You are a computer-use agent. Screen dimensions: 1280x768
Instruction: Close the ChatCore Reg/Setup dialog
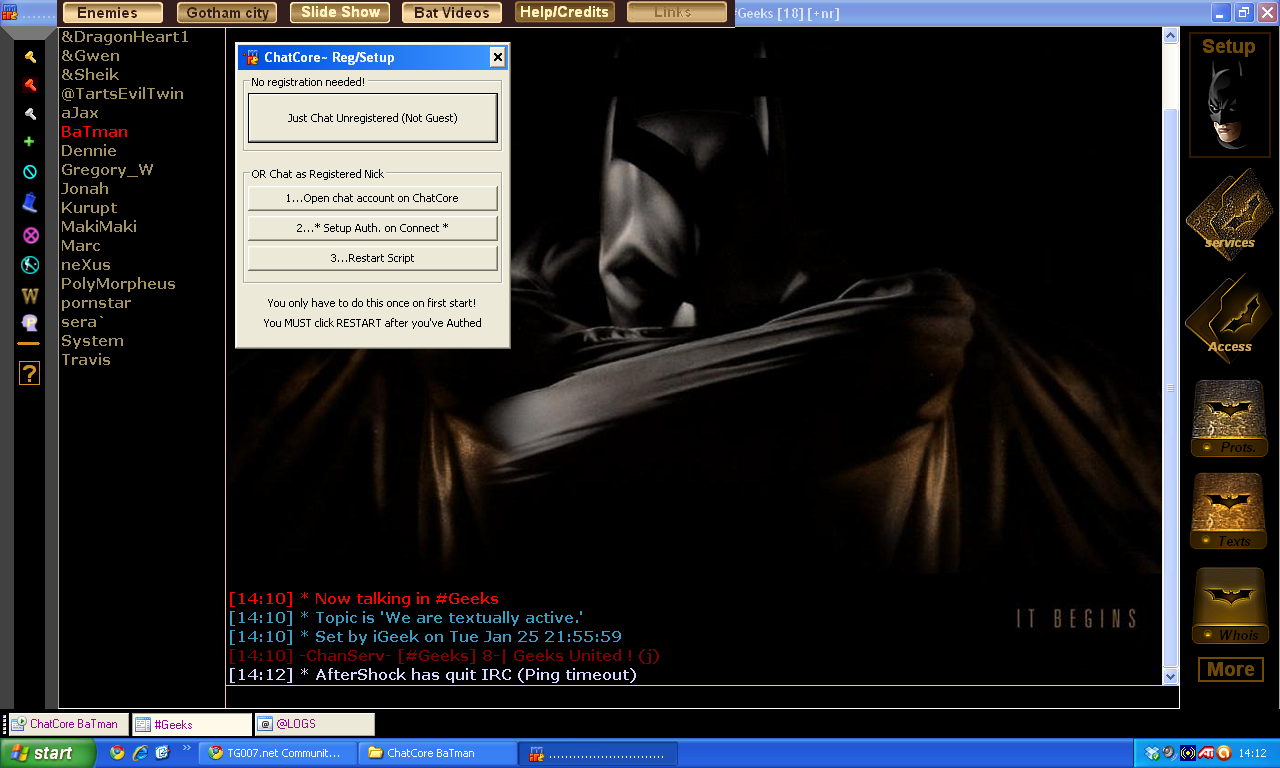(498, 58)
